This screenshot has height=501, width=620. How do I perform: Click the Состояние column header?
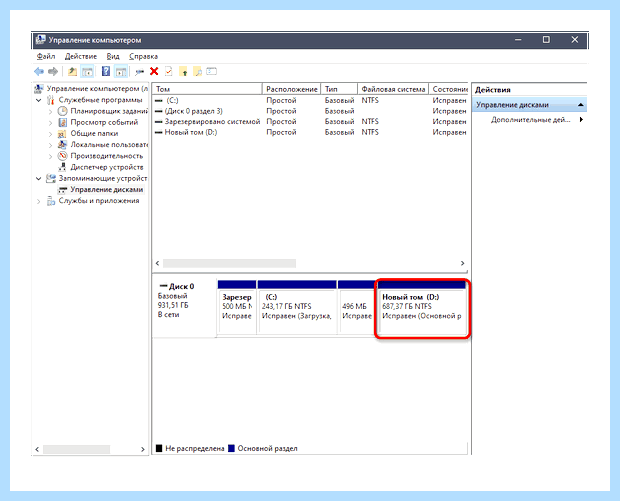pos(449,89)
